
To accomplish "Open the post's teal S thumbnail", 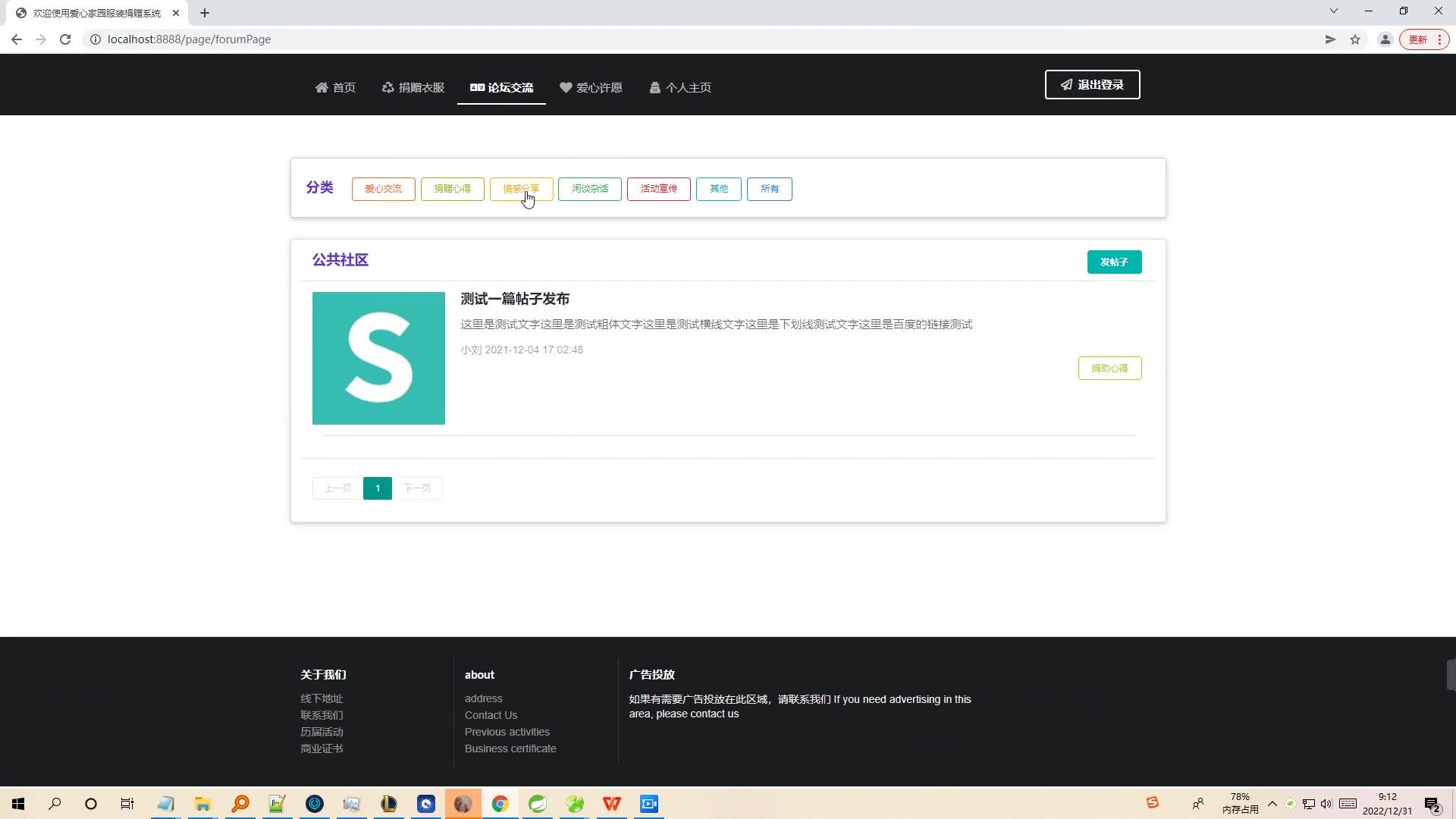I will (378, 358).
